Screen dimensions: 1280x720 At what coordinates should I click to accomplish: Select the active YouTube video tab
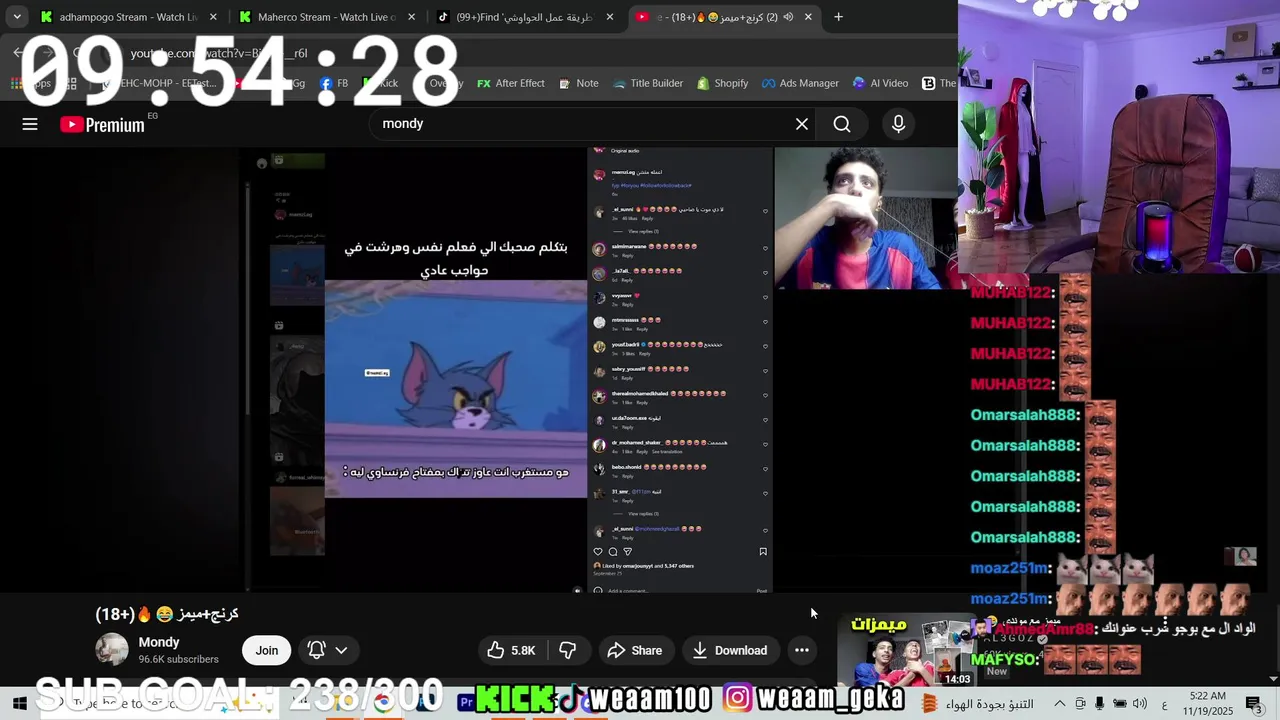click(723, 17)
